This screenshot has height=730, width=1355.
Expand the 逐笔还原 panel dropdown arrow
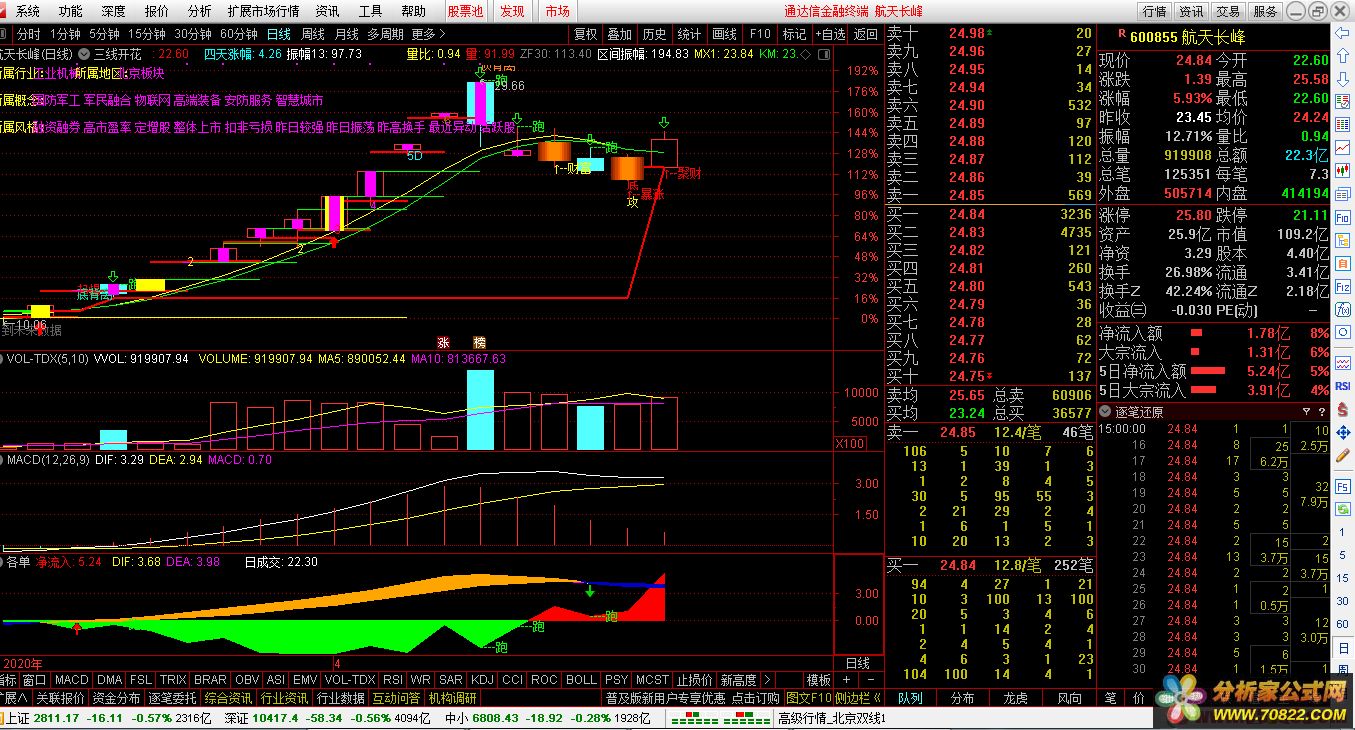(x=1104, y=412)
